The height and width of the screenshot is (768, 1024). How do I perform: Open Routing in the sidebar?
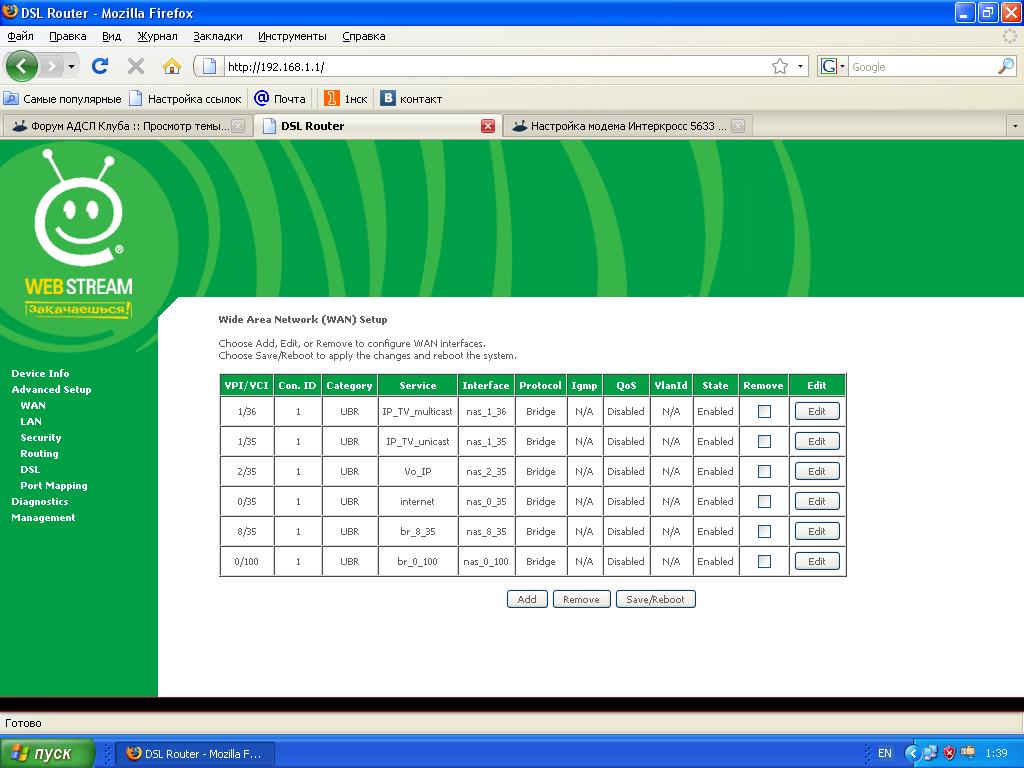pos(39,453)
